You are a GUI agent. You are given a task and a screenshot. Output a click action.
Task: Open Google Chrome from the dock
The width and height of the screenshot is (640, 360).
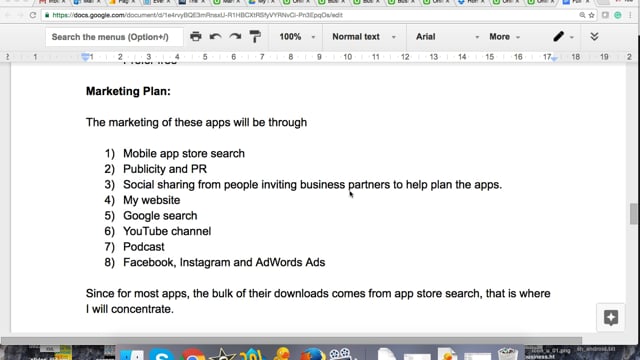[x=192, y=354]
